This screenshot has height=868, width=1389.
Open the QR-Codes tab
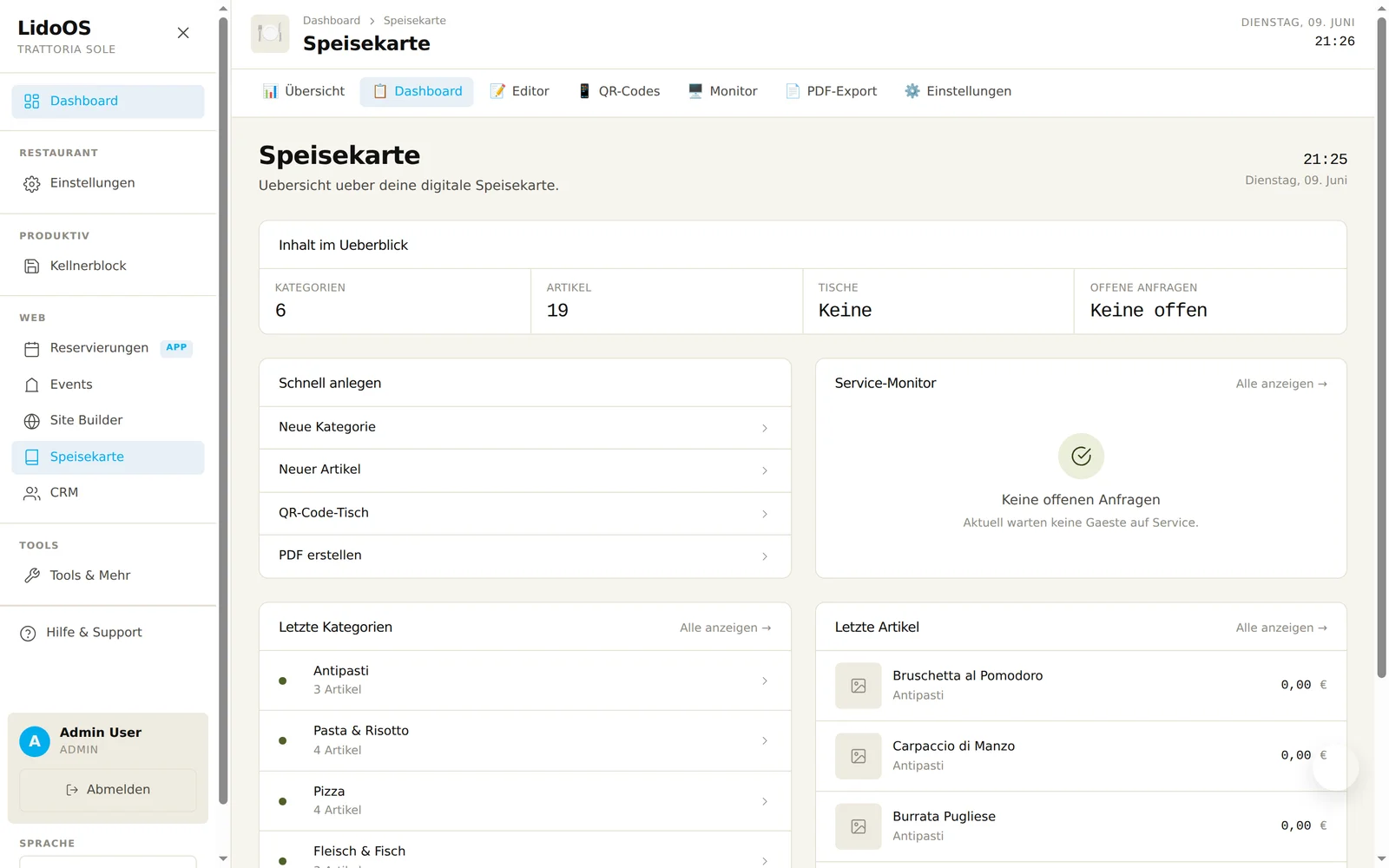619,92
